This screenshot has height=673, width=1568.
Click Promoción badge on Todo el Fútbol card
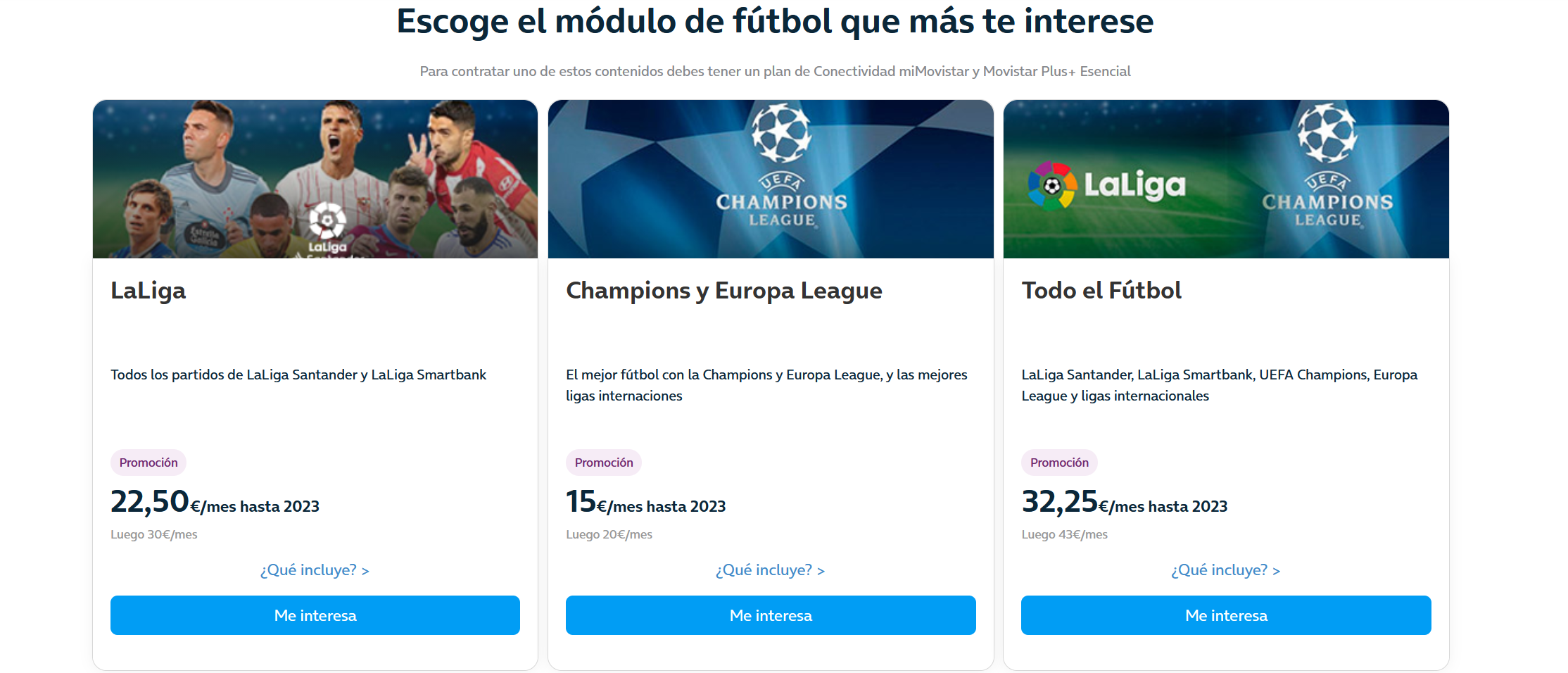1059,463
